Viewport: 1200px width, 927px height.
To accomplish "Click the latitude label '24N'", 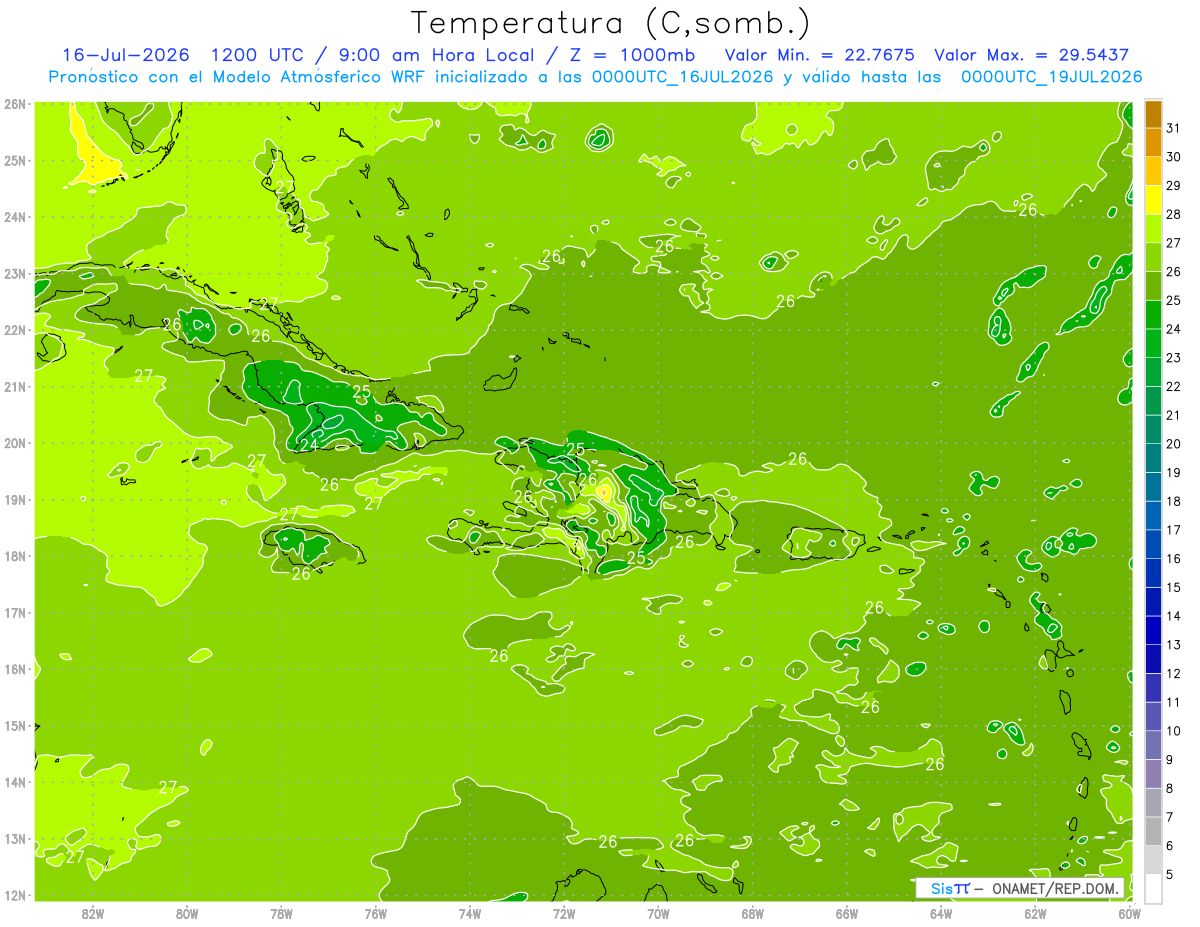I will pyautogui.click(x=14, y=217).
